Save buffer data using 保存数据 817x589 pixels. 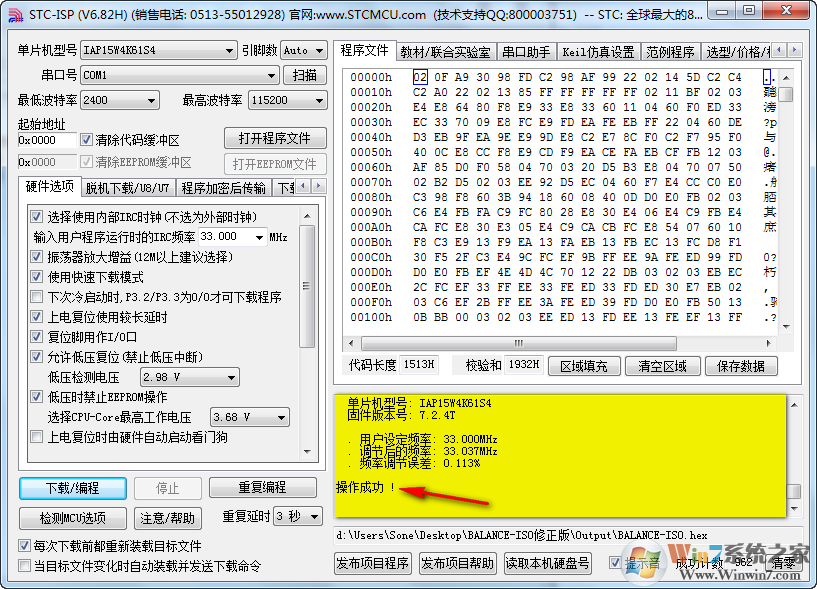tap(741, 366)
